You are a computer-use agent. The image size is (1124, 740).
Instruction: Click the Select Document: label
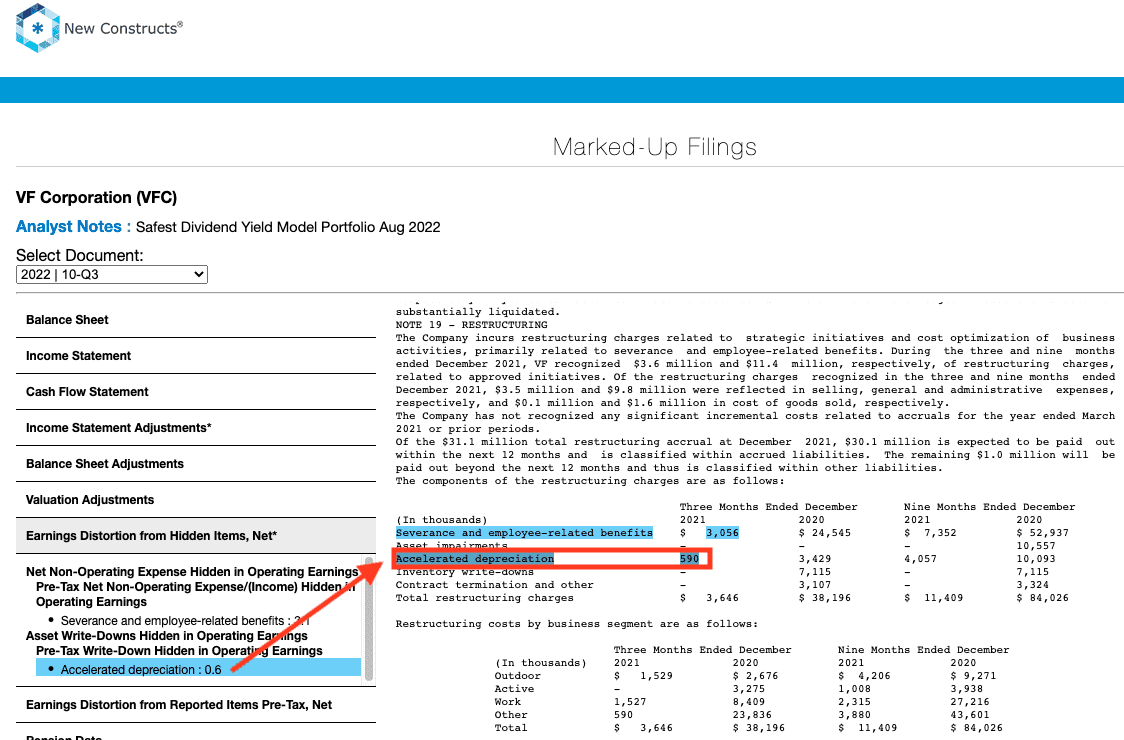click(80, 255)
